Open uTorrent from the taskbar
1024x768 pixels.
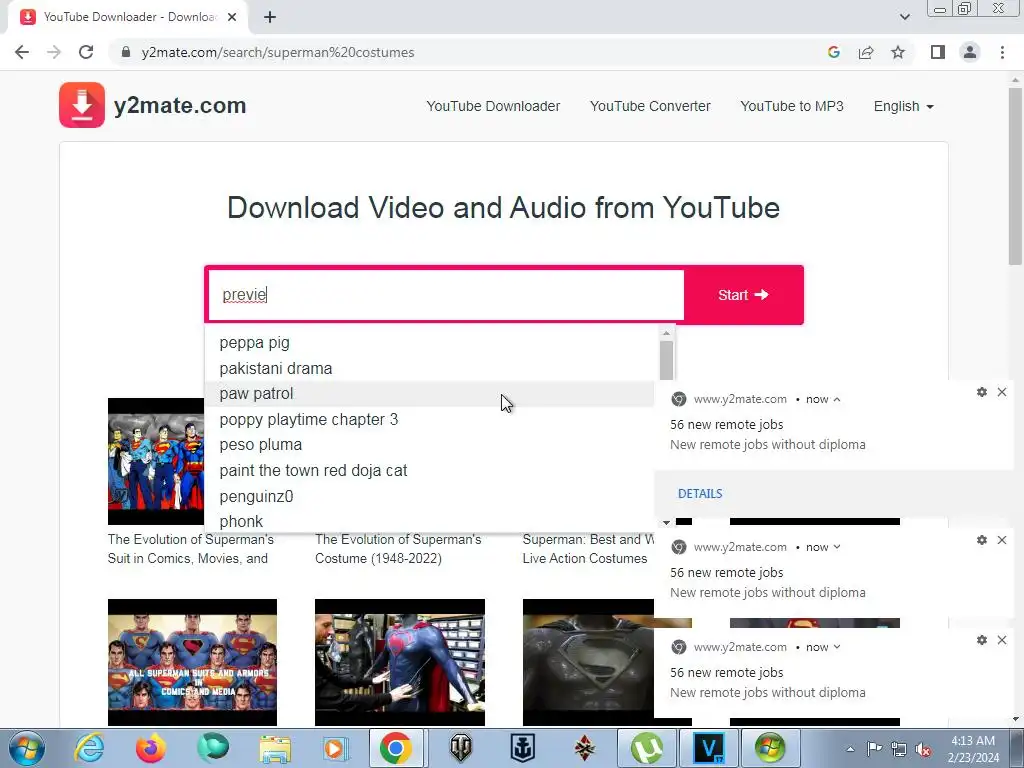click(647, 748)
